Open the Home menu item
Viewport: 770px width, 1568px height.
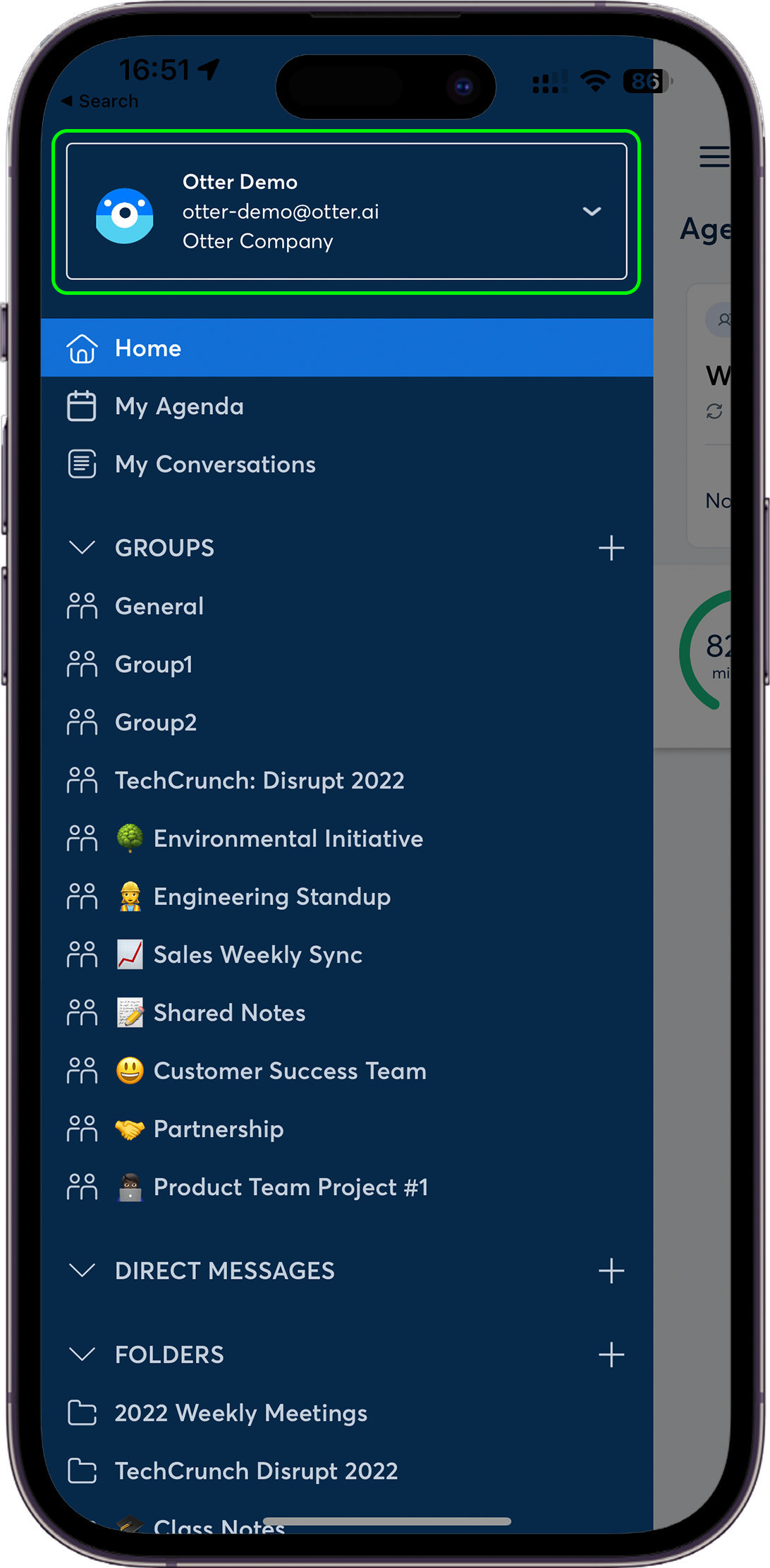pyautogui.click(x=347, y=348)
